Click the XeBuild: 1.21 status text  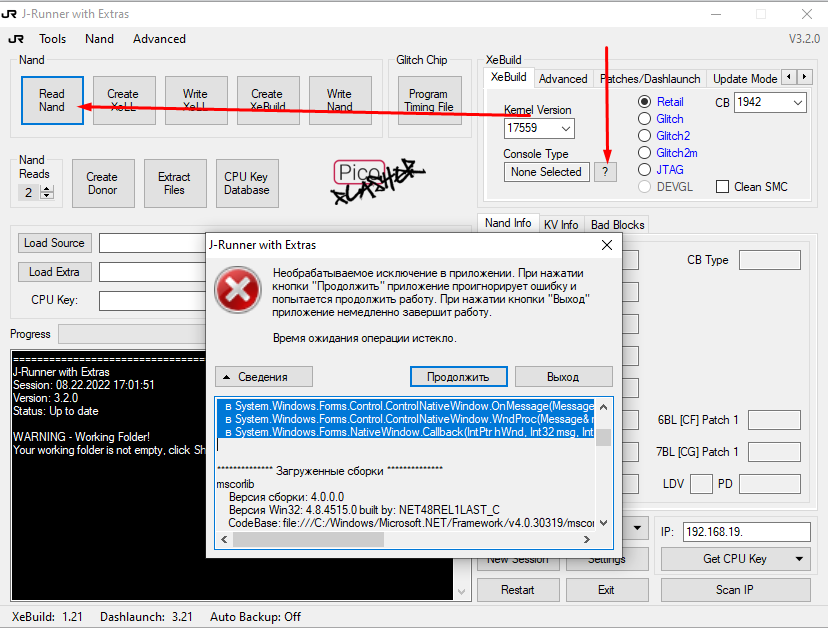pyautogui.click(x=47, y=617)
